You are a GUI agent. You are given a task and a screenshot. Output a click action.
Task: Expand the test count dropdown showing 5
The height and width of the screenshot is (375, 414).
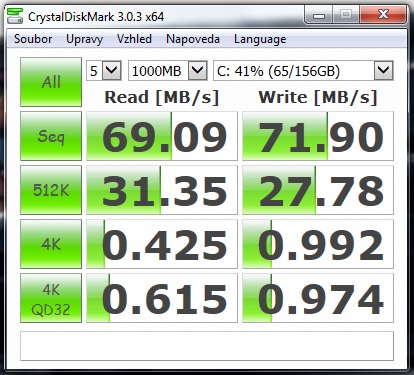pyautogui.click(x=111, y=70)
